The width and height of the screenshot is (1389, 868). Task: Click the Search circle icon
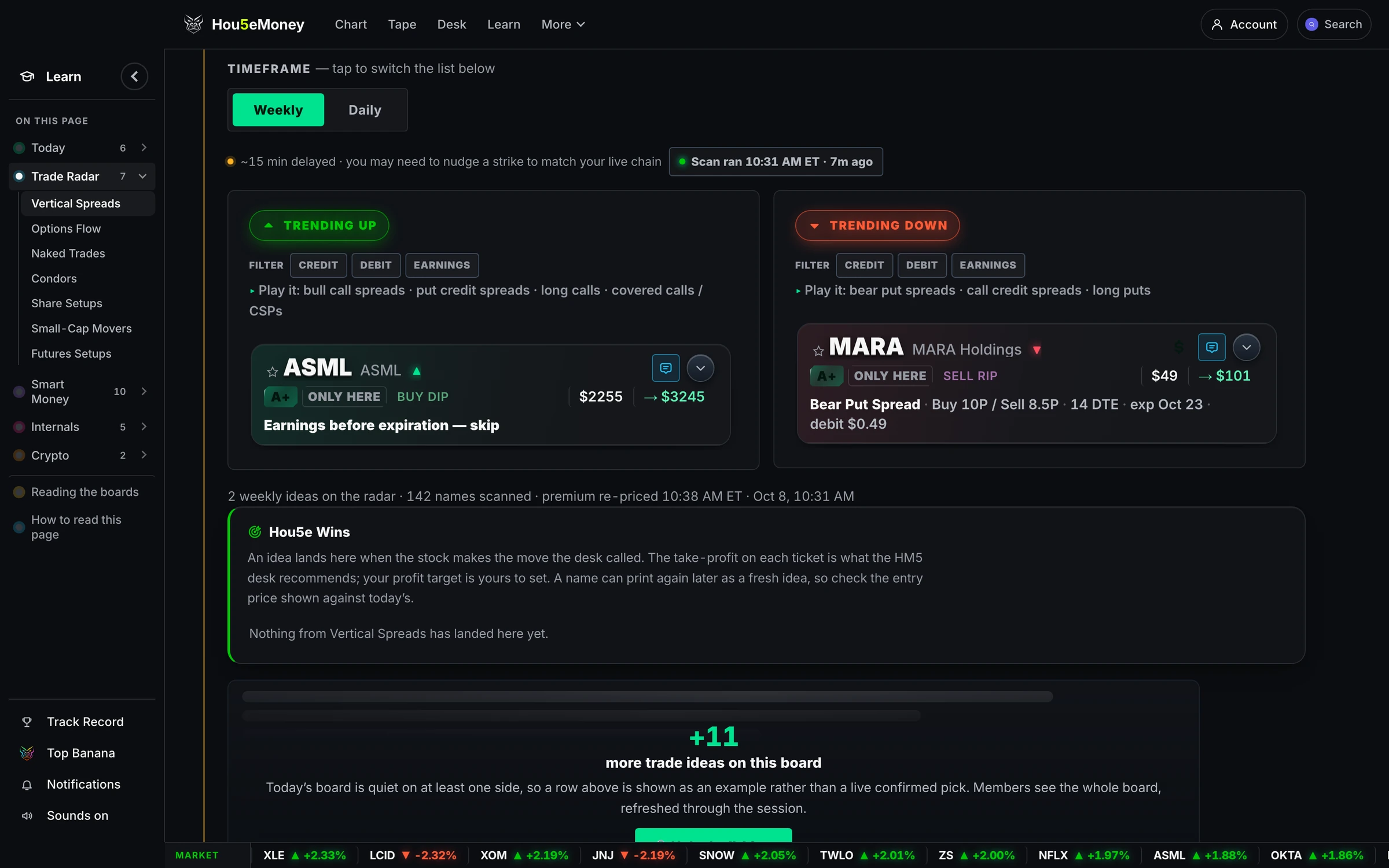pyautogui.click(x=1311, y=24)
